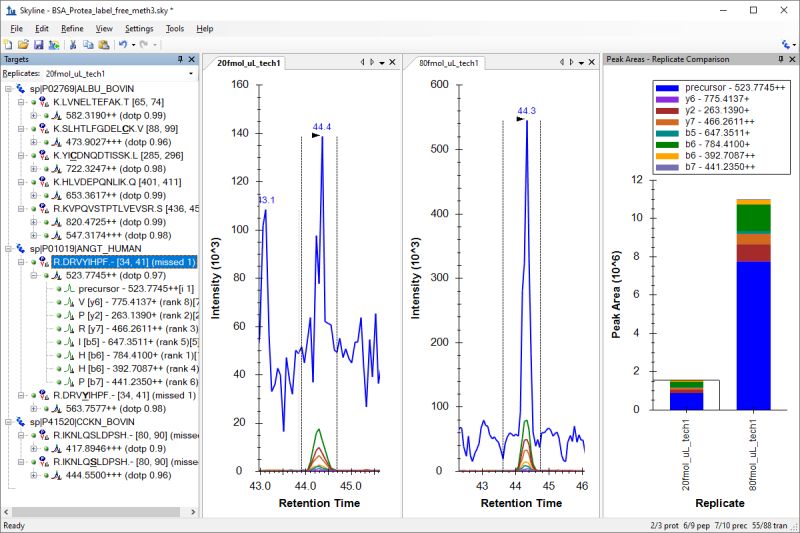The image size is (800, 533).
Task: Expand the 582.3190++ precursor node
Action: (34, 116)
